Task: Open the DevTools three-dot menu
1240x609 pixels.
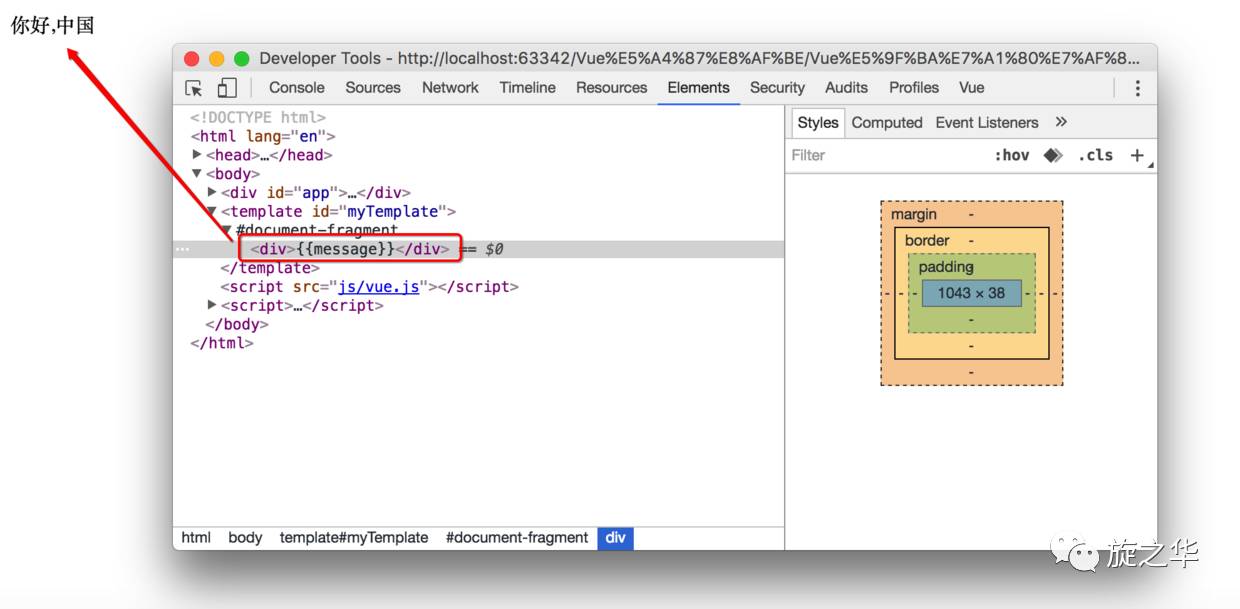Action: click(x=1137, y=88)
